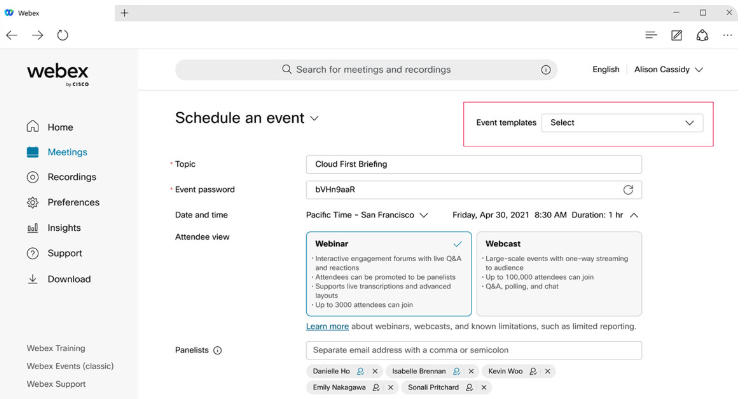Go to Home in the sidebar

point(50,127)
